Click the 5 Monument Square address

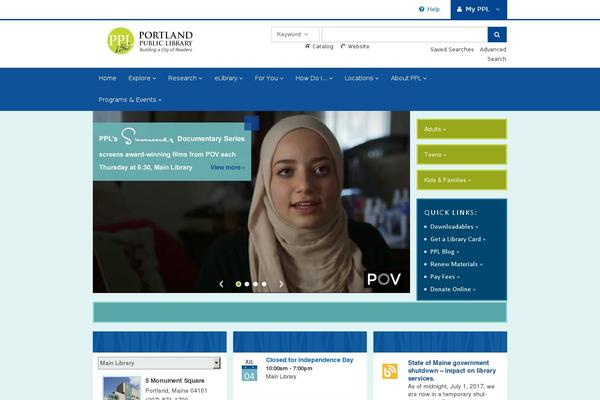point(175,381)
